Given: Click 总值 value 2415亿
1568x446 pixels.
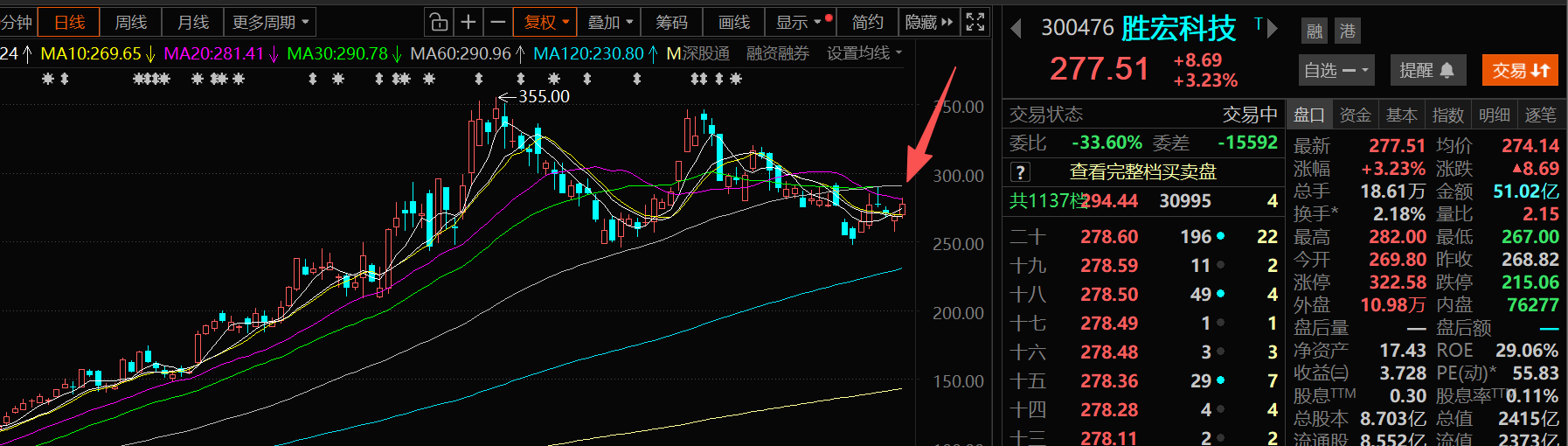Looking at the screenshot, I should click(1528, 419).
